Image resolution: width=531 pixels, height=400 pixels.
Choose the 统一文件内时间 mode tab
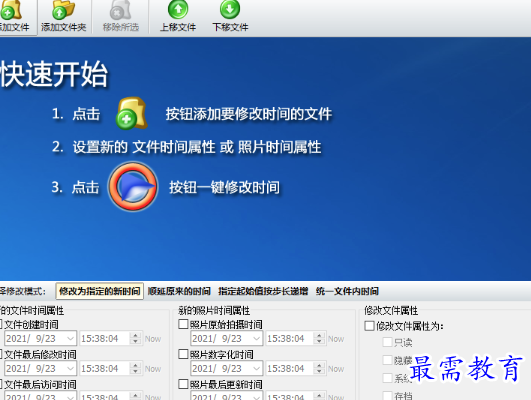pyautogui.click(x=347, y=291)
